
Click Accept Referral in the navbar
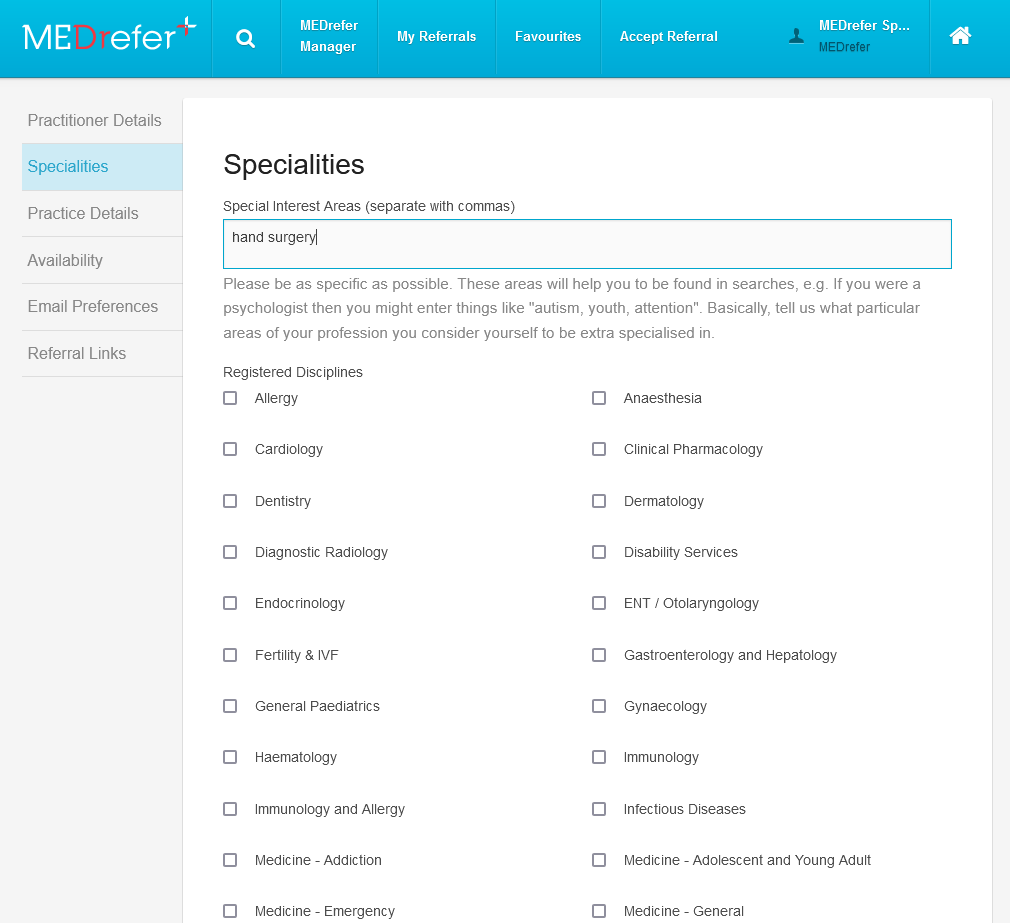click(668, 37)
